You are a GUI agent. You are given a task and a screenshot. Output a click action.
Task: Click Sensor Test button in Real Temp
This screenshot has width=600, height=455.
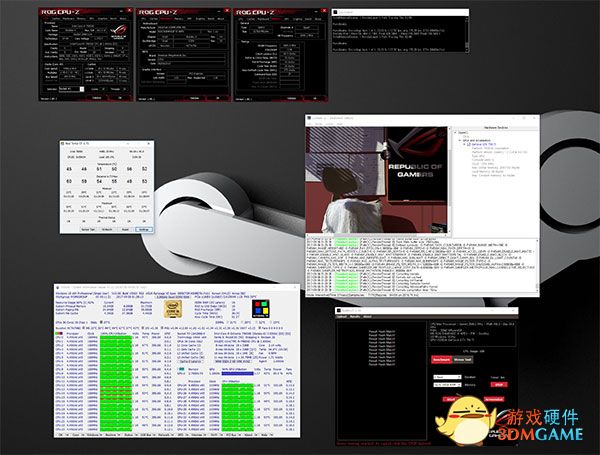point(88,229)
